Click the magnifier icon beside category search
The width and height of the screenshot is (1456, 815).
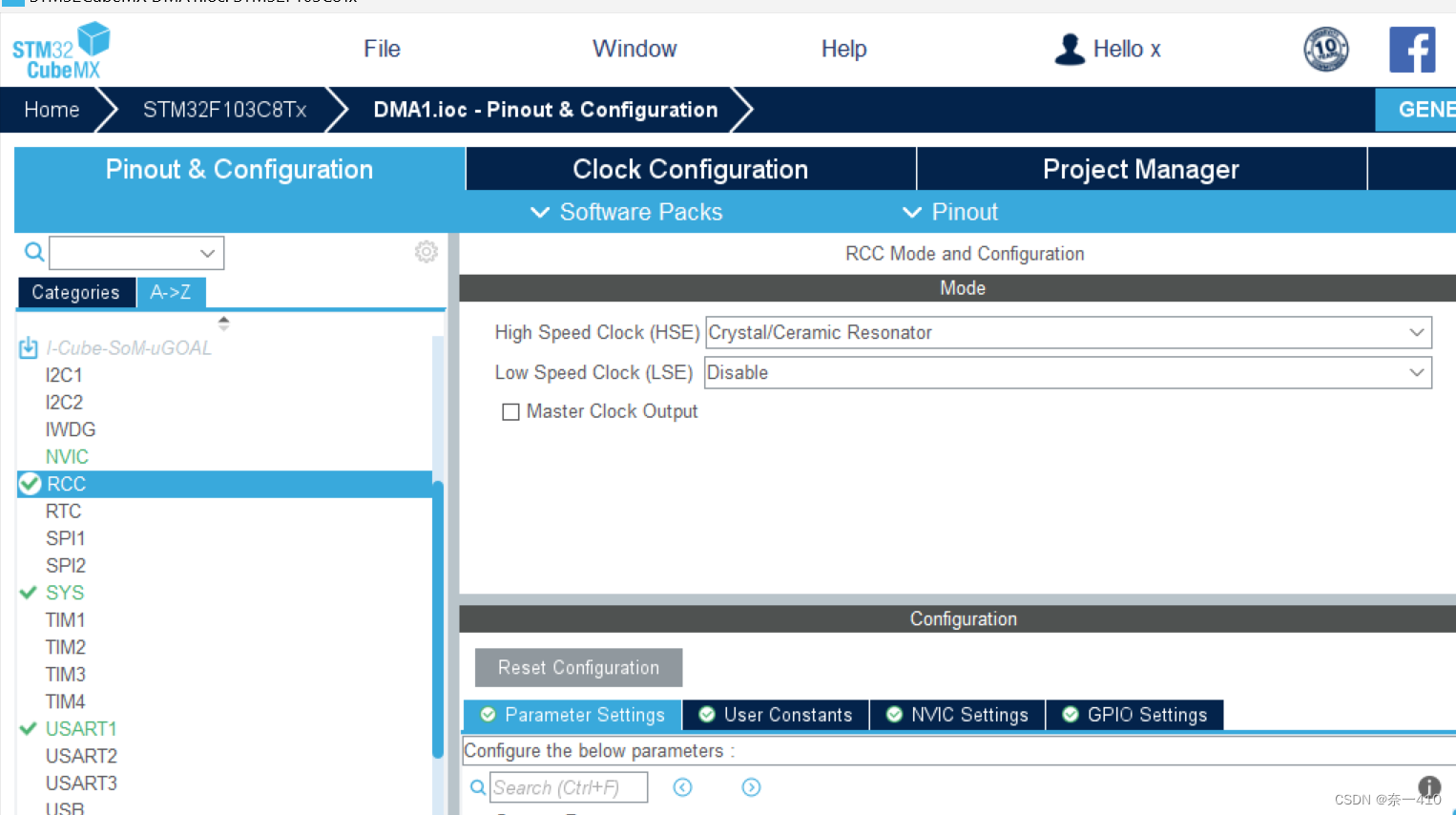34,252
